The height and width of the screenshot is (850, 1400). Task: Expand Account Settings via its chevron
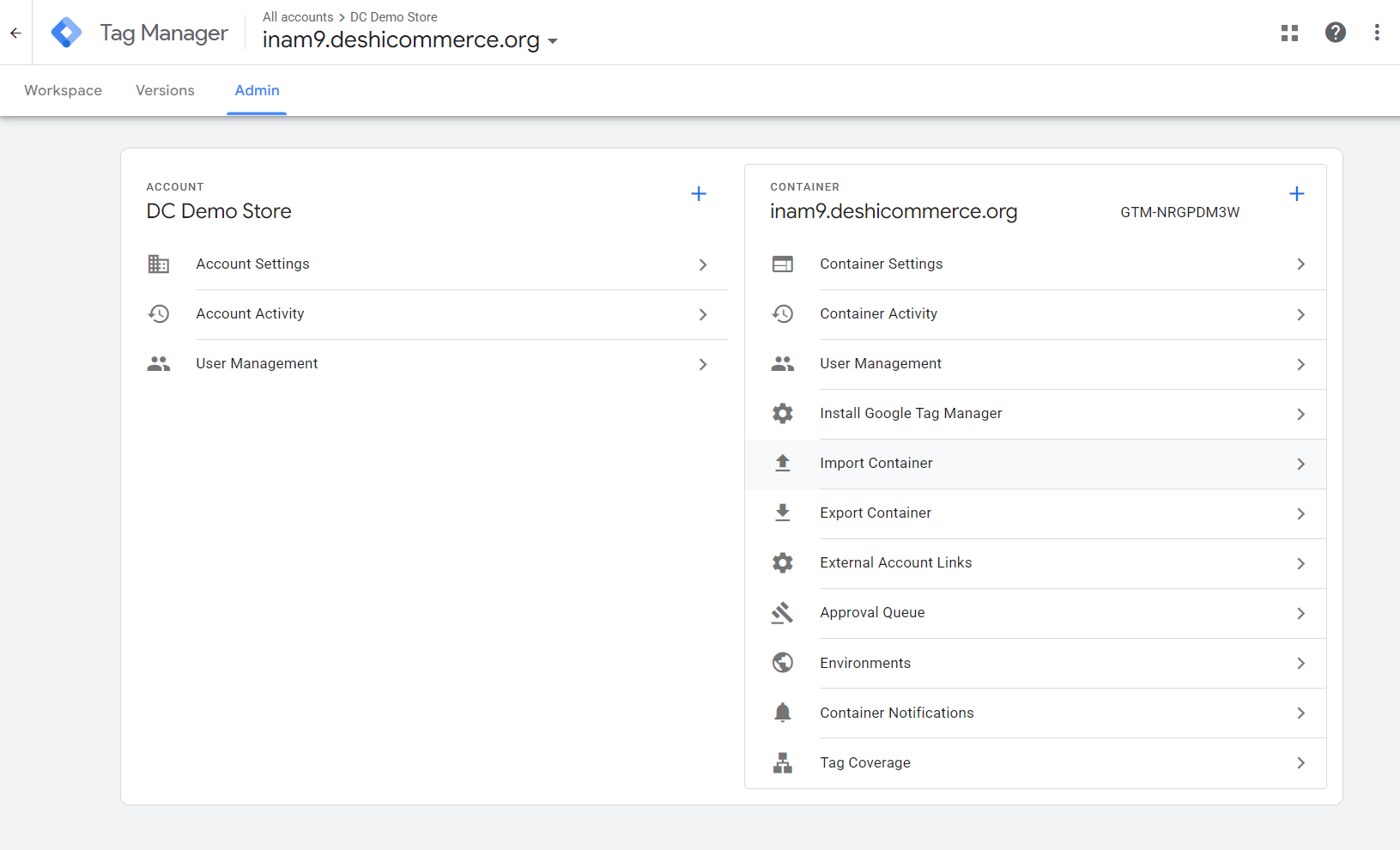click(x=703, y=264)
